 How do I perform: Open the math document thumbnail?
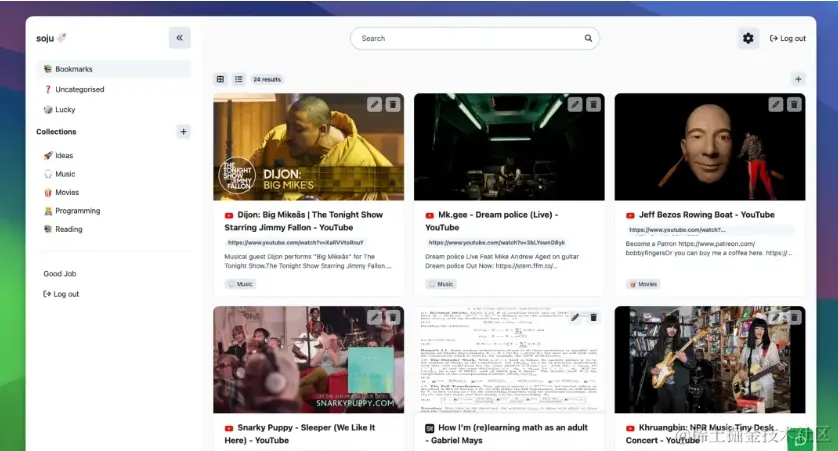click(509, 360)
